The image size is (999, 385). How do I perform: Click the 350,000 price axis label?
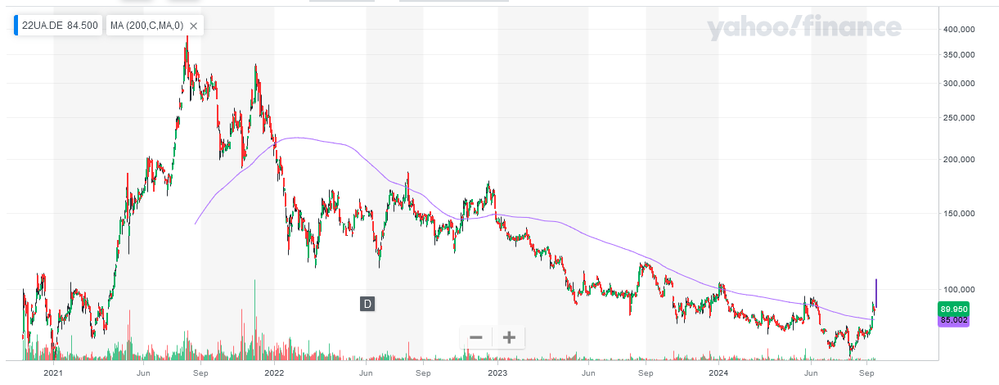click(958, 55)
